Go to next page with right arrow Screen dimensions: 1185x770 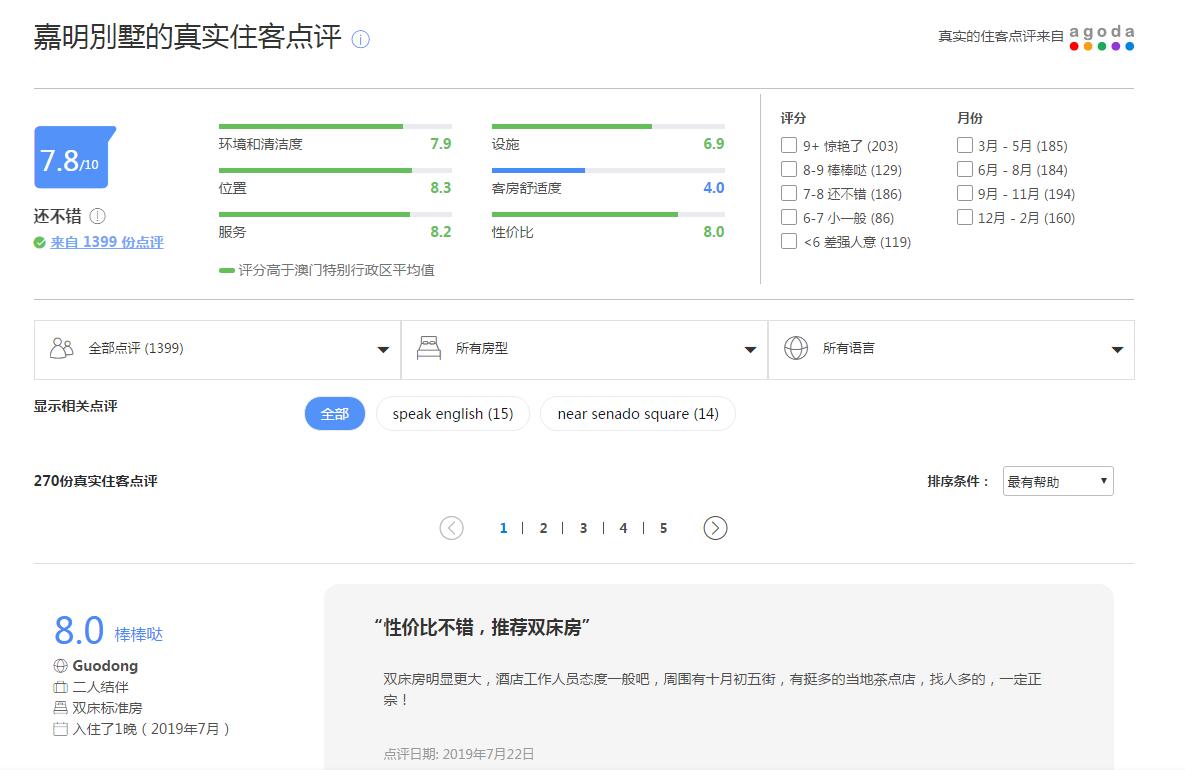click(x=715, y=528)
